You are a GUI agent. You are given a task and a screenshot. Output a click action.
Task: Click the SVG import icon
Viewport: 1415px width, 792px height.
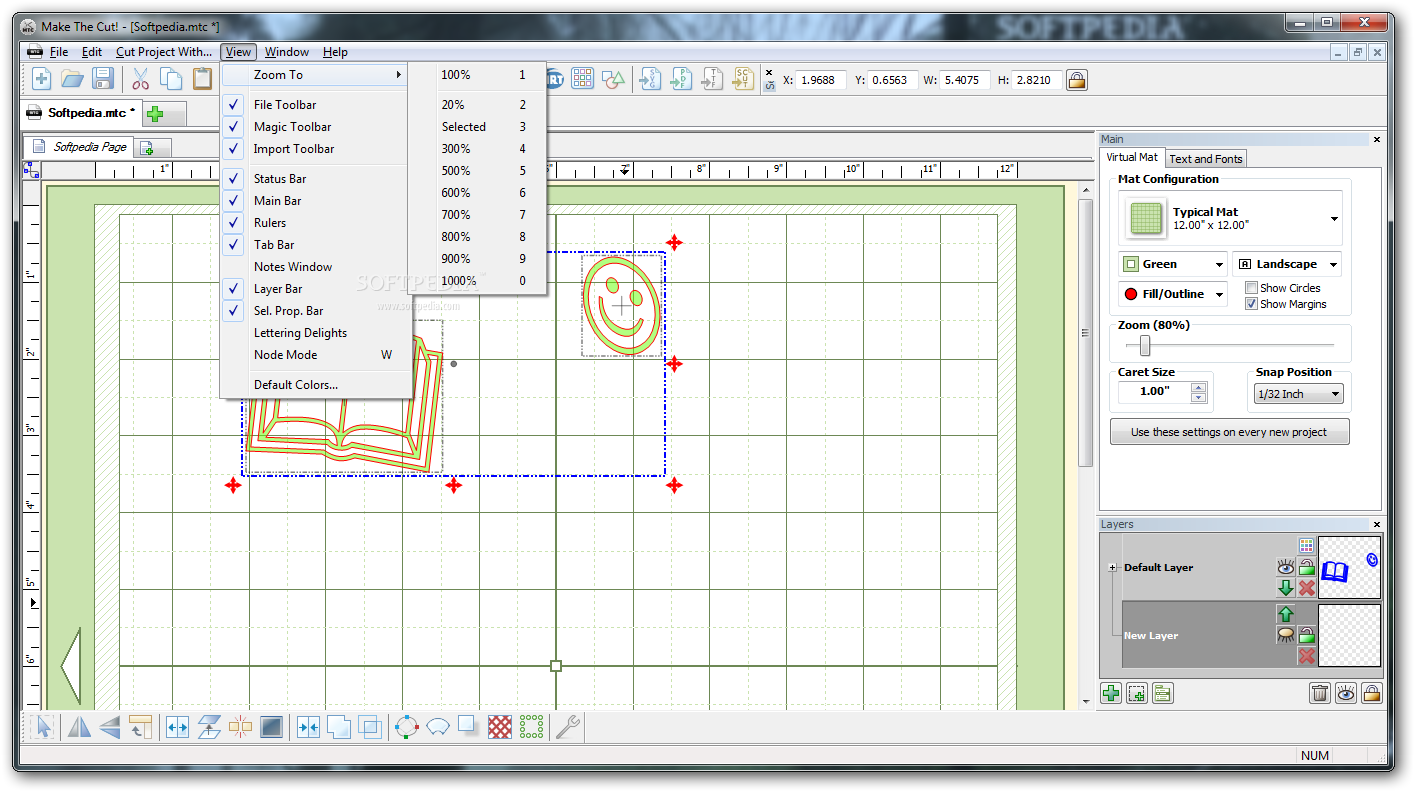[650, 79]
